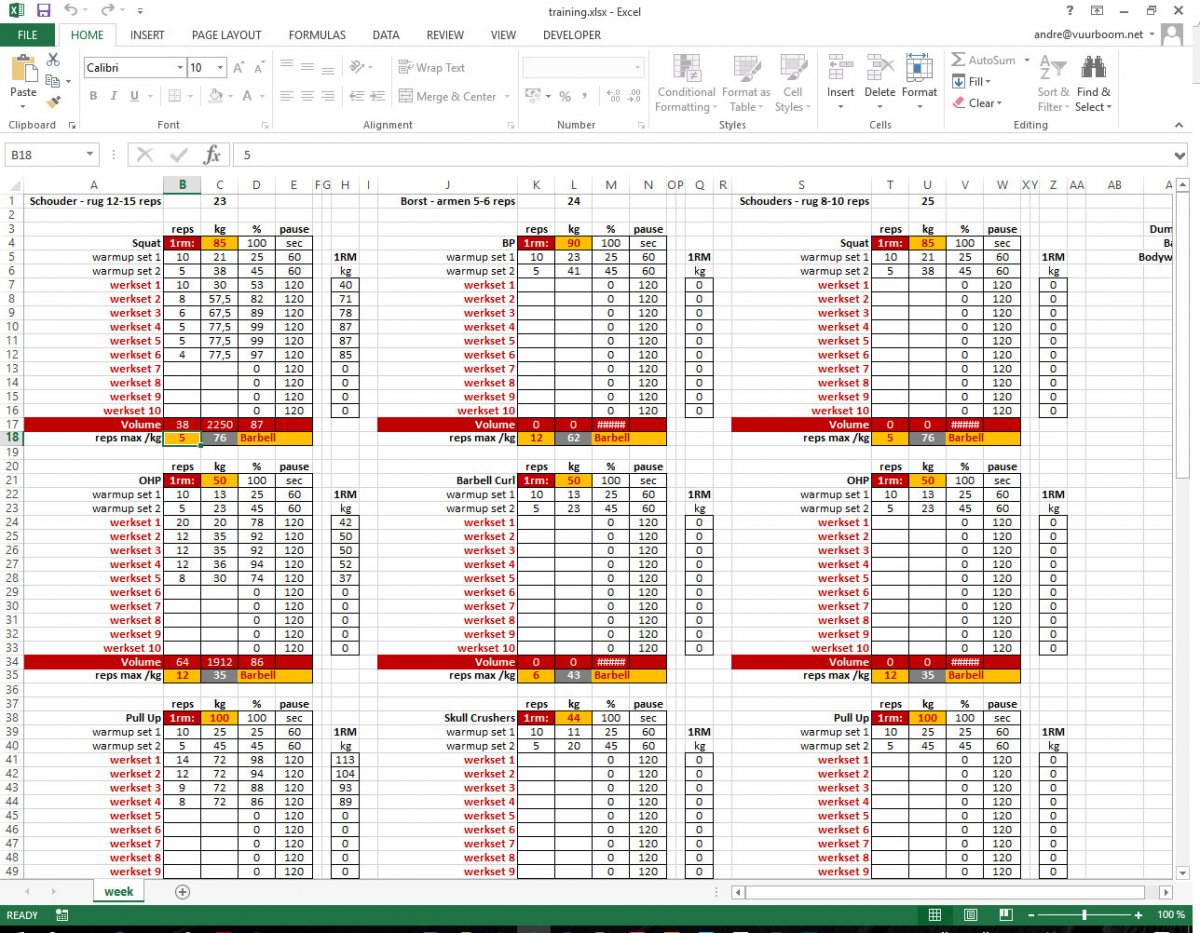The image size is (1200, 933).
Task: Open the font name Calibri dropdown
Action: coord(180,68)
